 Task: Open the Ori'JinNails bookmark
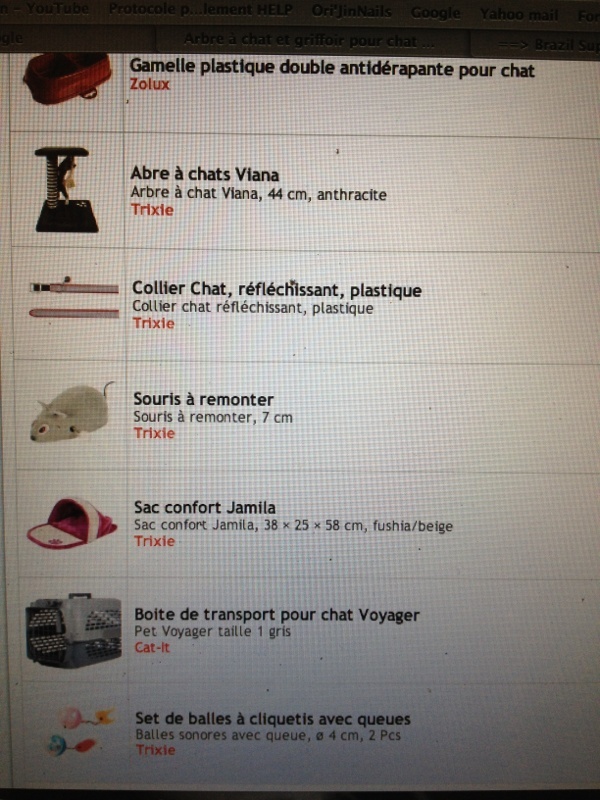pos(352,11)
